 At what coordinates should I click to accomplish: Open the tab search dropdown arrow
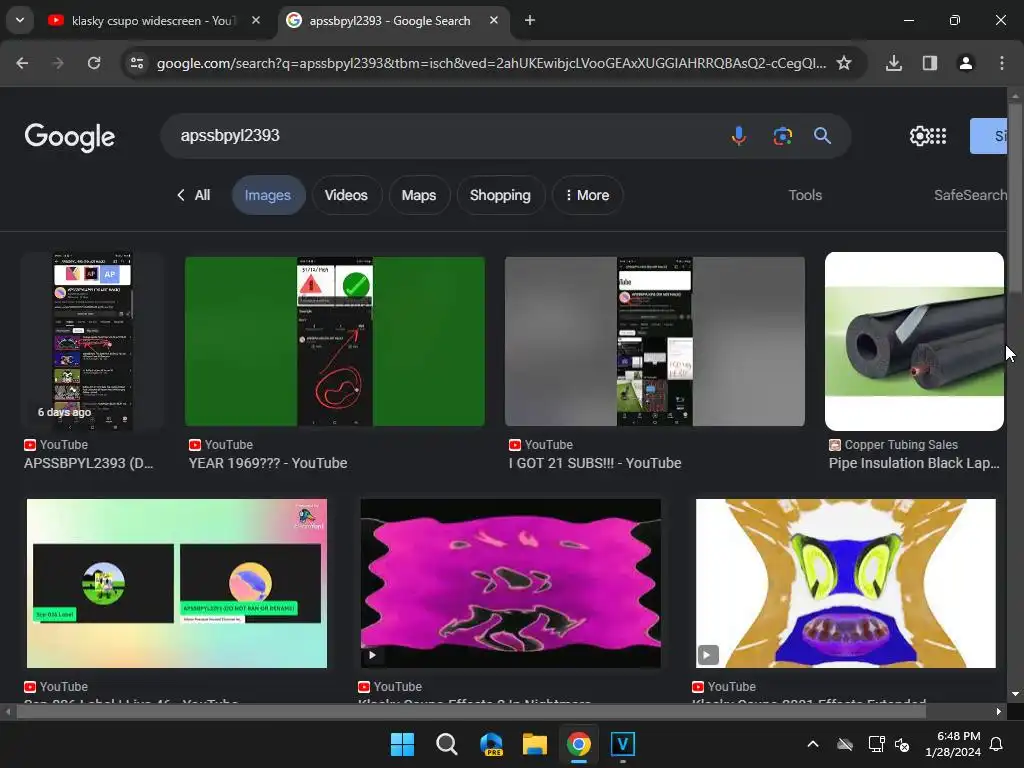coord(20,20)
